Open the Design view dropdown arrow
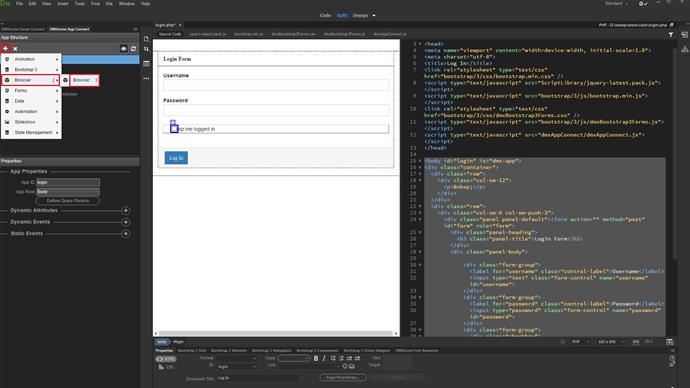The image size is (690, 388). [374, 16]
